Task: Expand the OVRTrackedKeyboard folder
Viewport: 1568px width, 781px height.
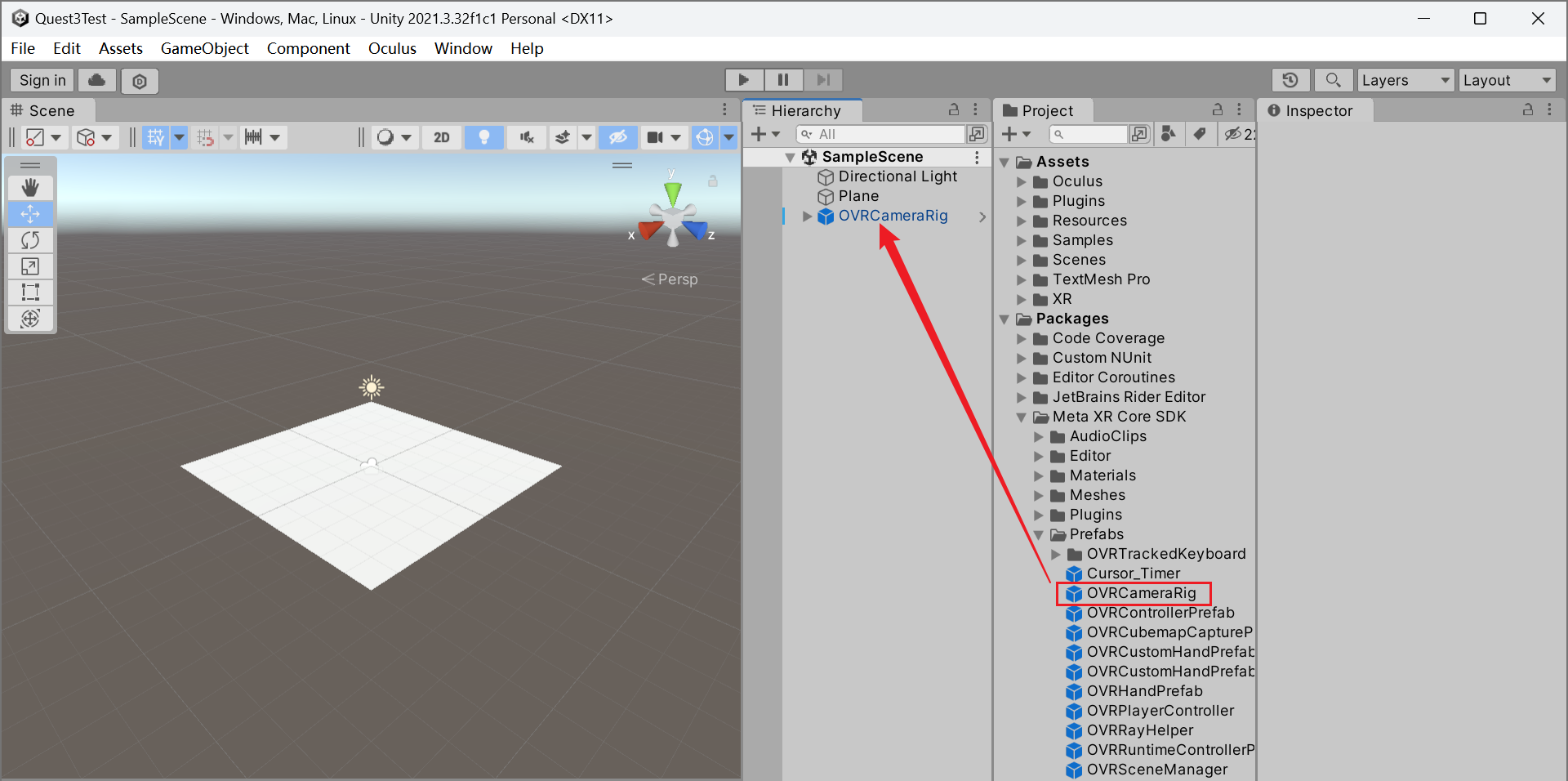Action: tap(1056, 555)
